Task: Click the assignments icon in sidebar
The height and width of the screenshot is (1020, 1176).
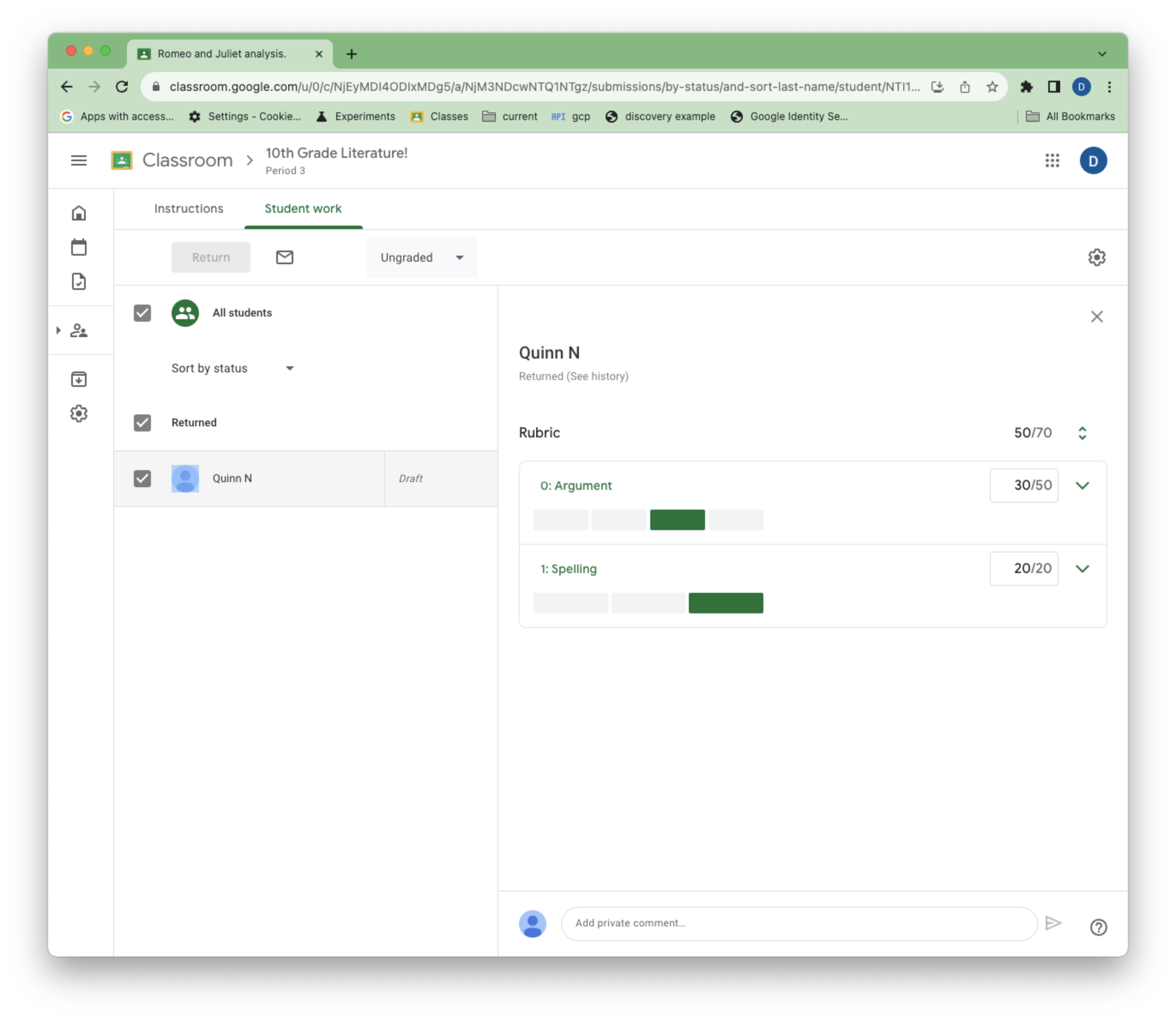Action: pos(80,281)
